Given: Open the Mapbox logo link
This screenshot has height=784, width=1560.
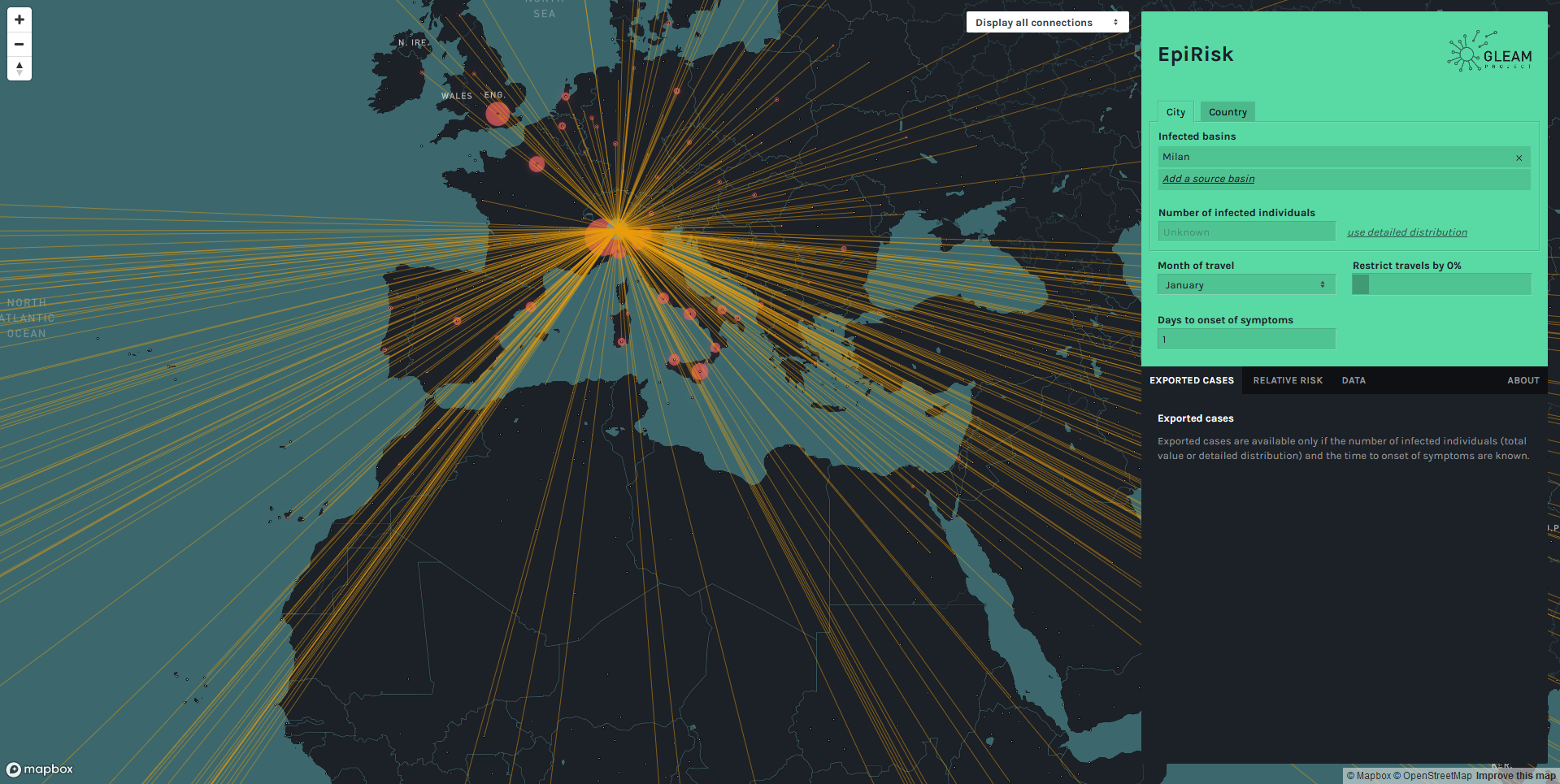Looking at the screenshot, I should [40, 769].
